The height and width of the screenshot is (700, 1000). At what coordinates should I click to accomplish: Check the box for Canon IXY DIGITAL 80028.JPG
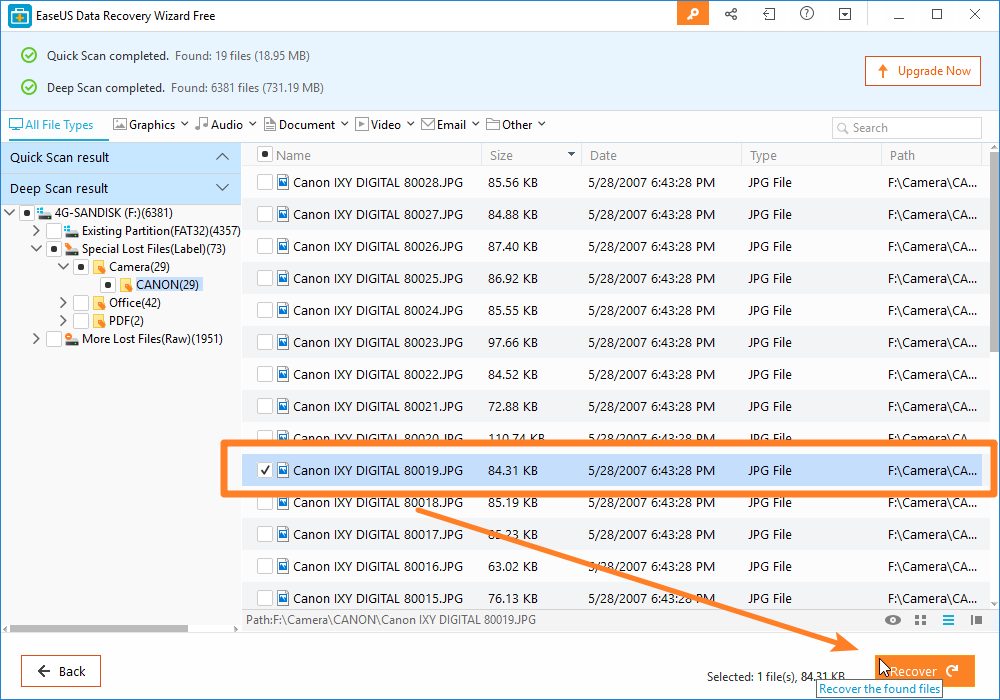click(x=265, y=182)
